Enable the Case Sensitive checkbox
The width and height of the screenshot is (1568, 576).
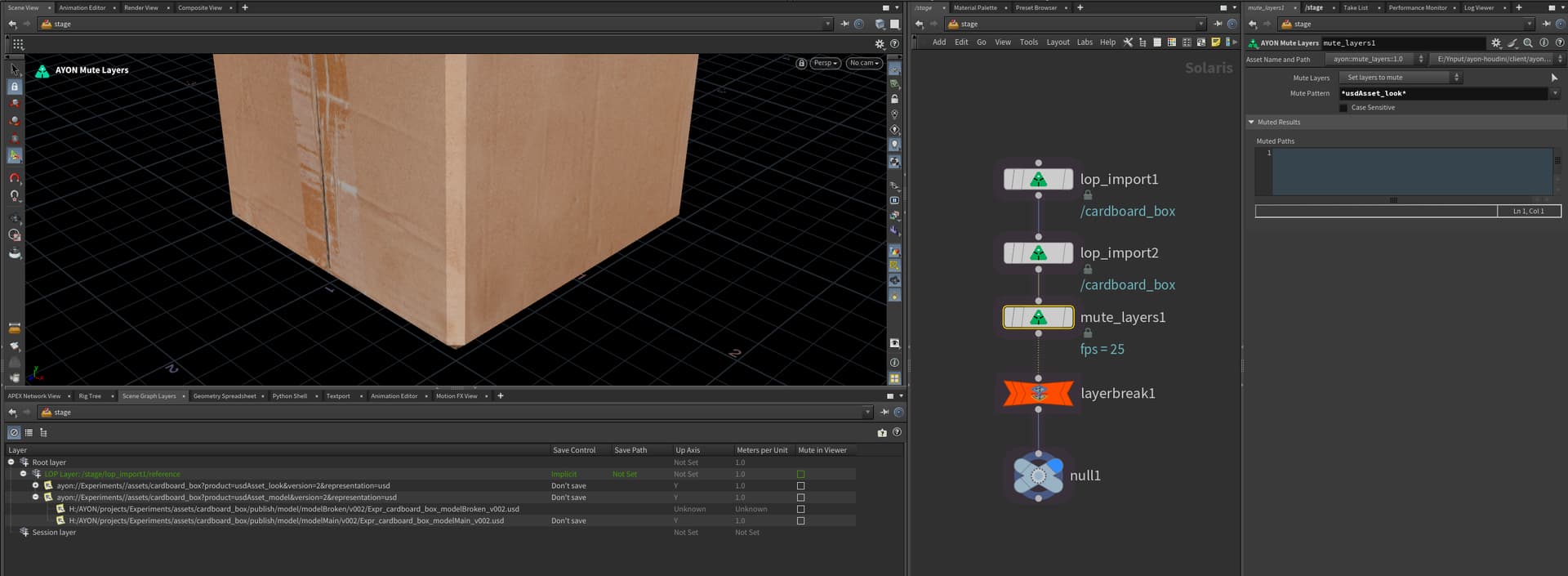point(1343,108)
